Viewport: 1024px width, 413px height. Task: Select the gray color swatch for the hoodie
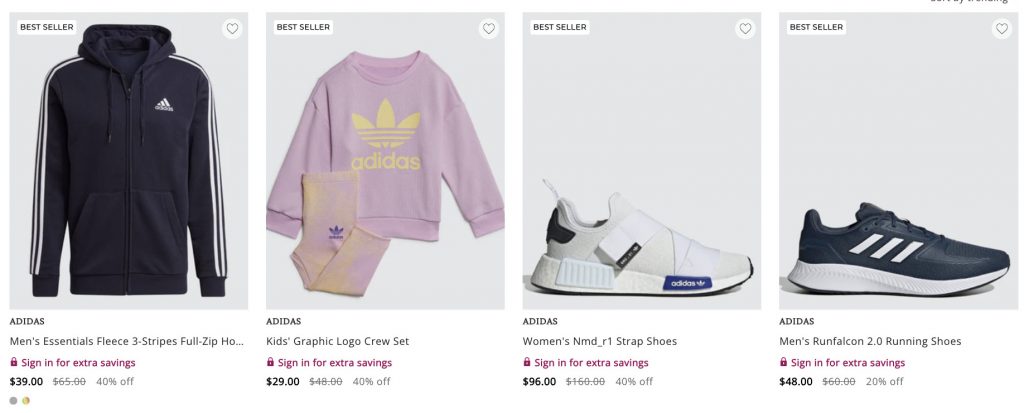[x=14, y=401]
